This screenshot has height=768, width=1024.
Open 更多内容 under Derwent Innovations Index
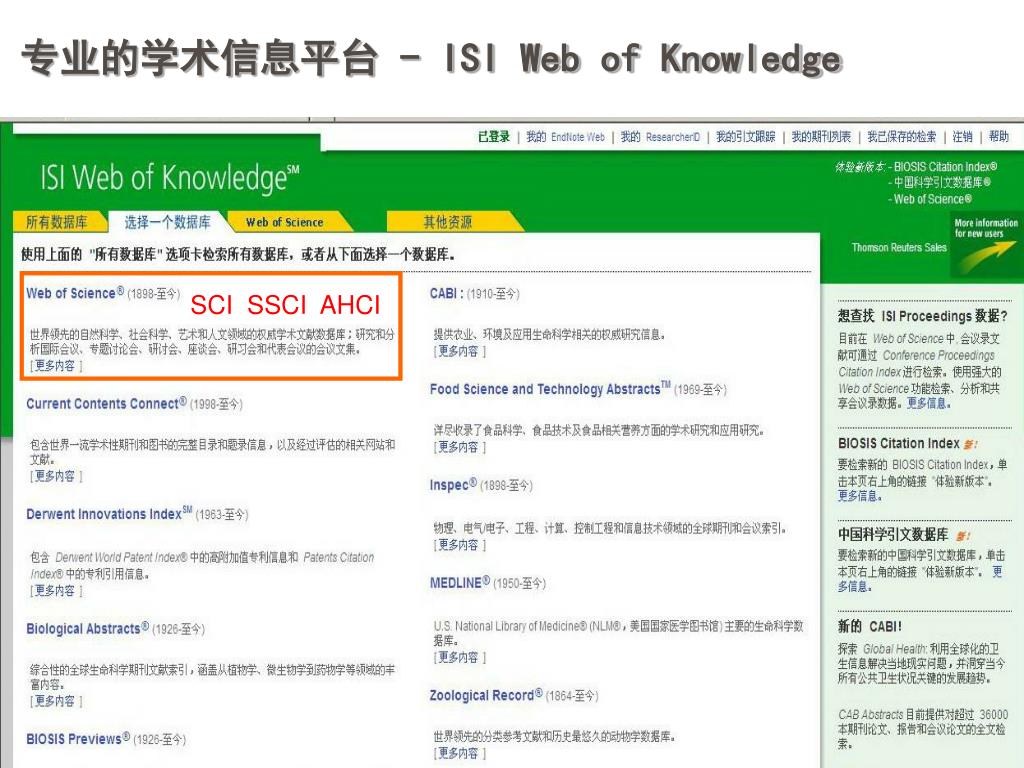[55, 590]
